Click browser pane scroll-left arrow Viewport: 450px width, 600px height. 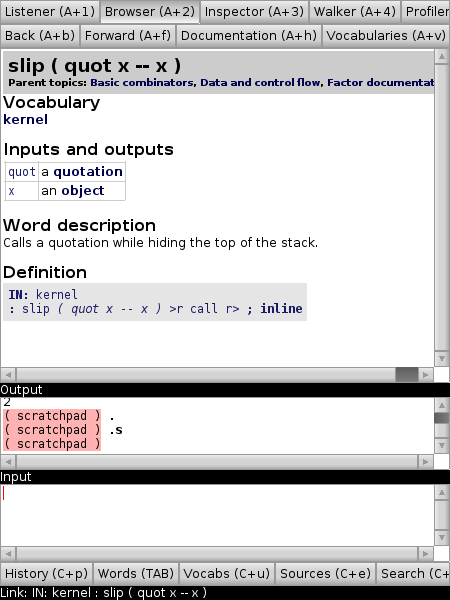[x=8, y=375]
